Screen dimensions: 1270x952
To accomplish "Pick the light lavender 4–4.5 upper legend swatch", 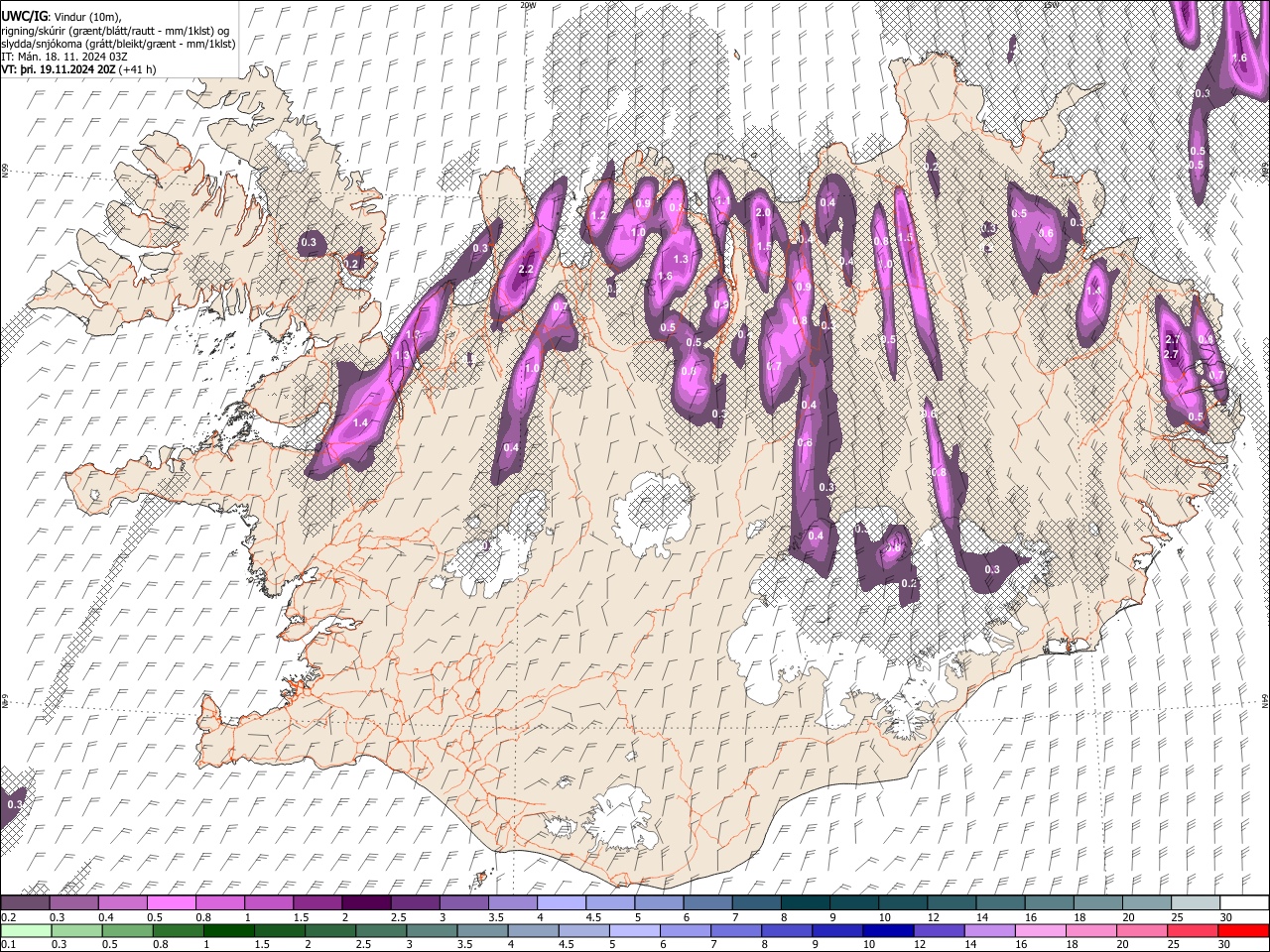I will [564, 902].
